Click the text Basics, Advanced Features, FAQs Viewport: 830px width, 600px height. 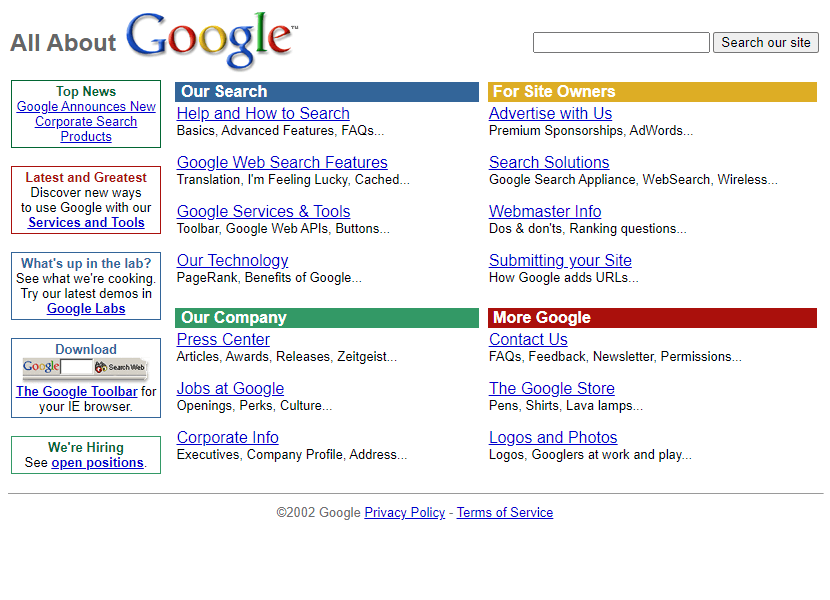(281, 131)
